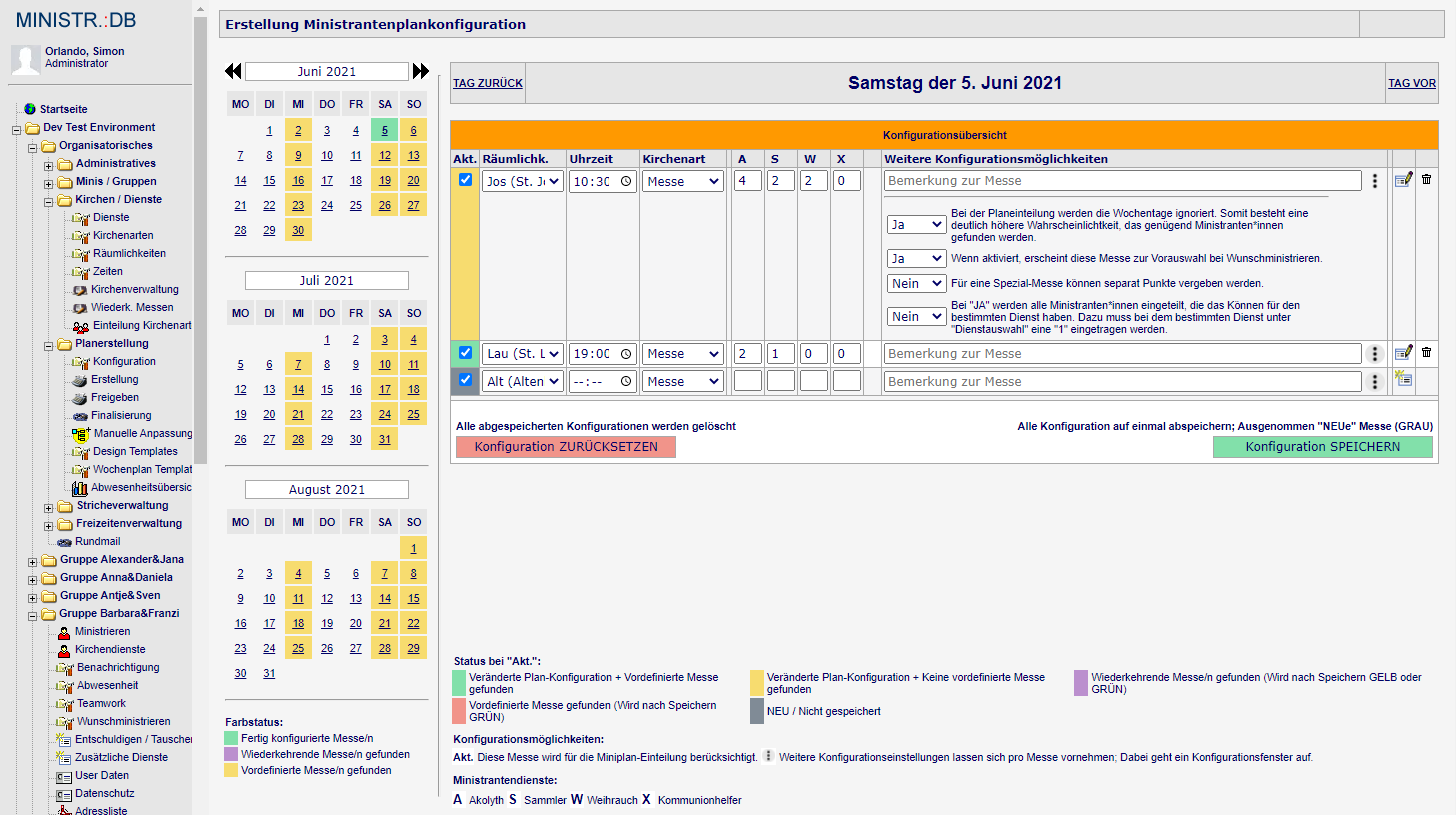Click Konfiguration ZURÜCKSETZEN button
The width and height of the screenshot is (1456, 815).
(x=566, y=447)
